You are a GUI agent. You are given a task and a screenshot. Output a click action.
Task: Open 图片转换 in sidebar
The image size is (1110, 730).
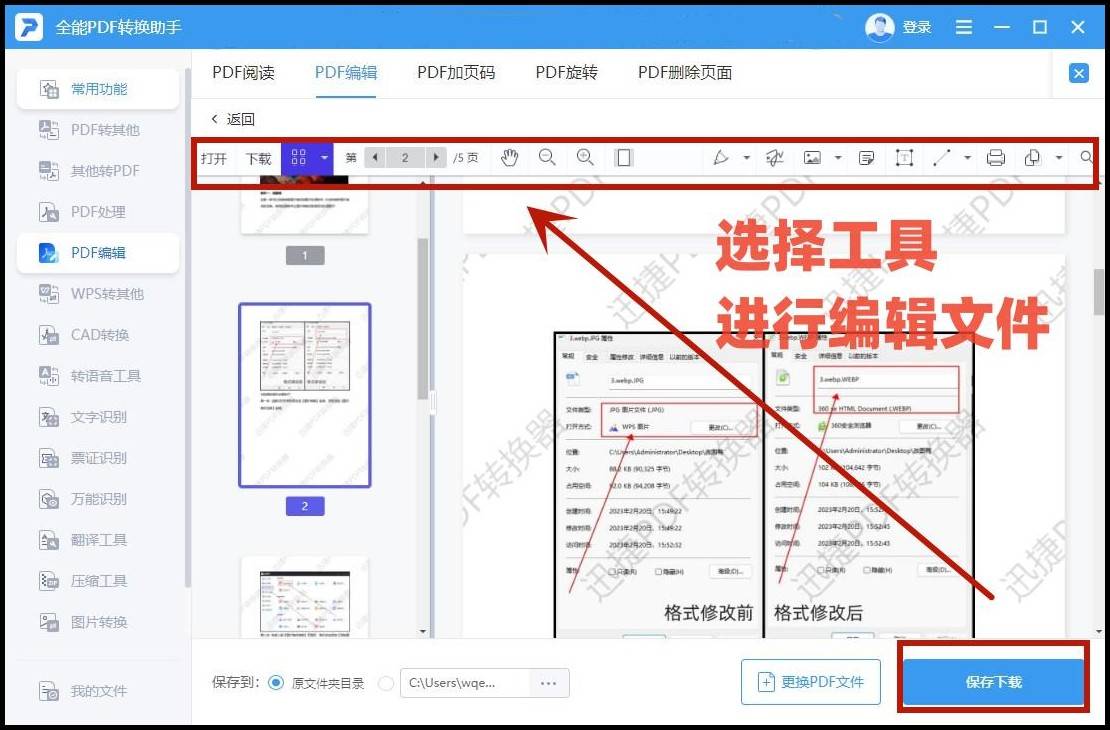pyautogui.click(x=98, y=622)
